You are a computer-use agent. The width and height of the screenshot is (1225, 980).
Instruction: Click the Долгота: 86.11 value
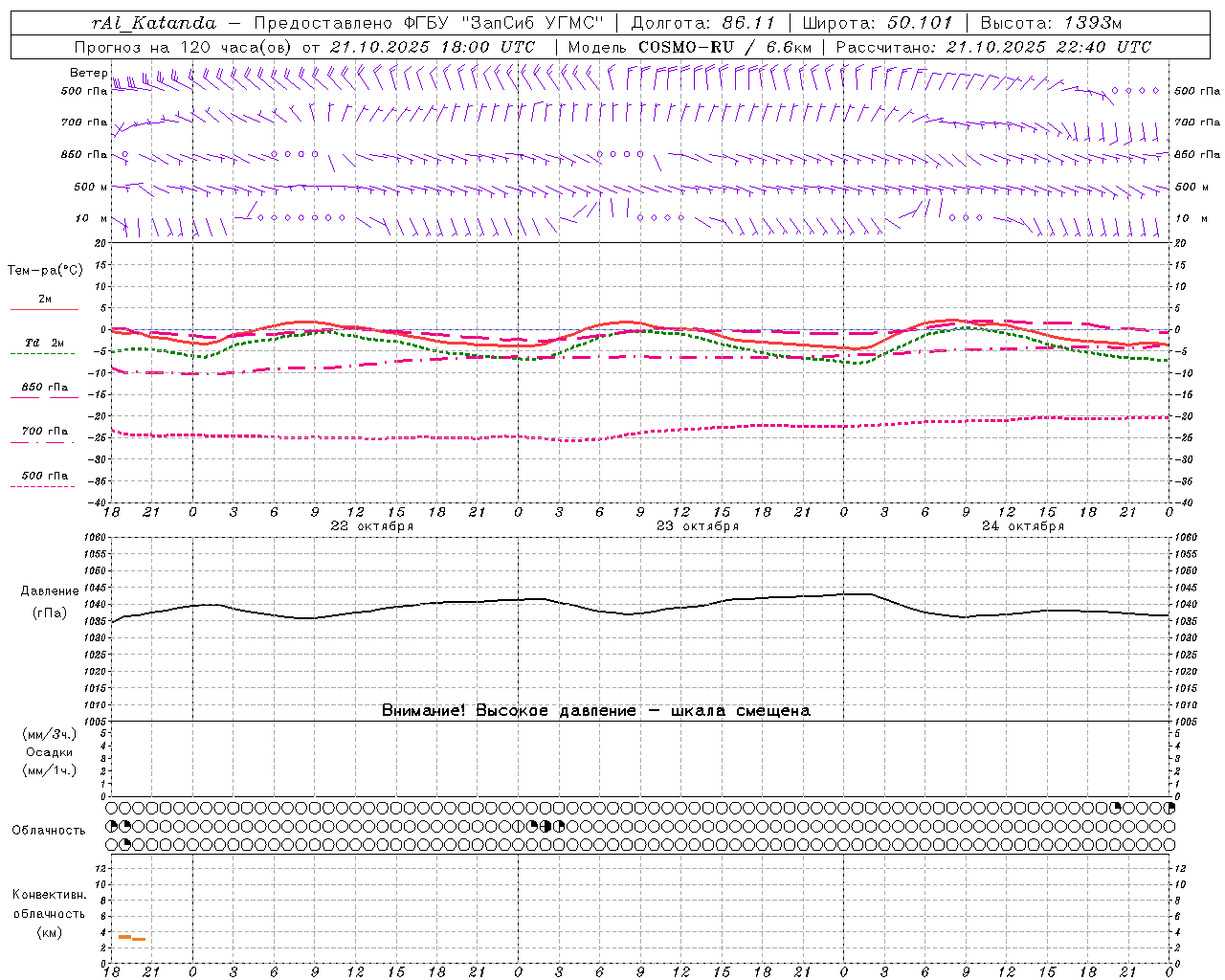703,23
